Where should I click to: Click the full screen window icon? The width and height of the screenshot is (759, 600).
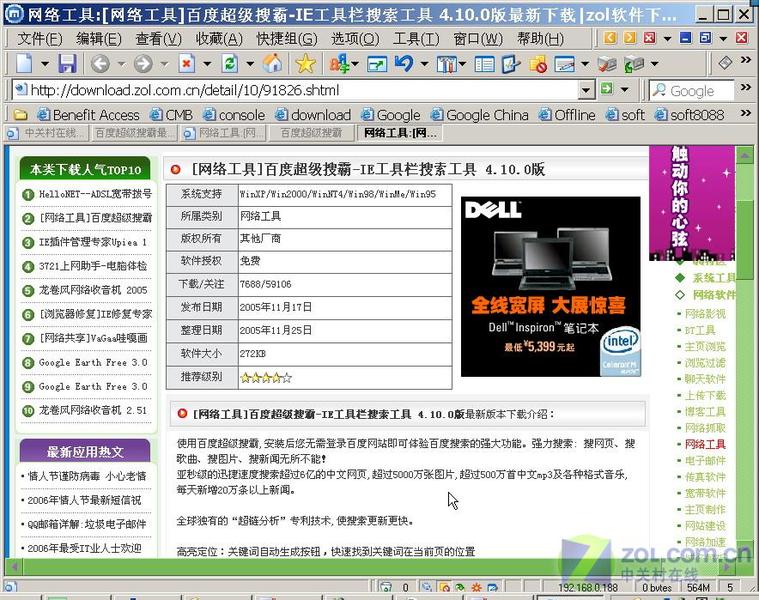click(x=377, y=63)
